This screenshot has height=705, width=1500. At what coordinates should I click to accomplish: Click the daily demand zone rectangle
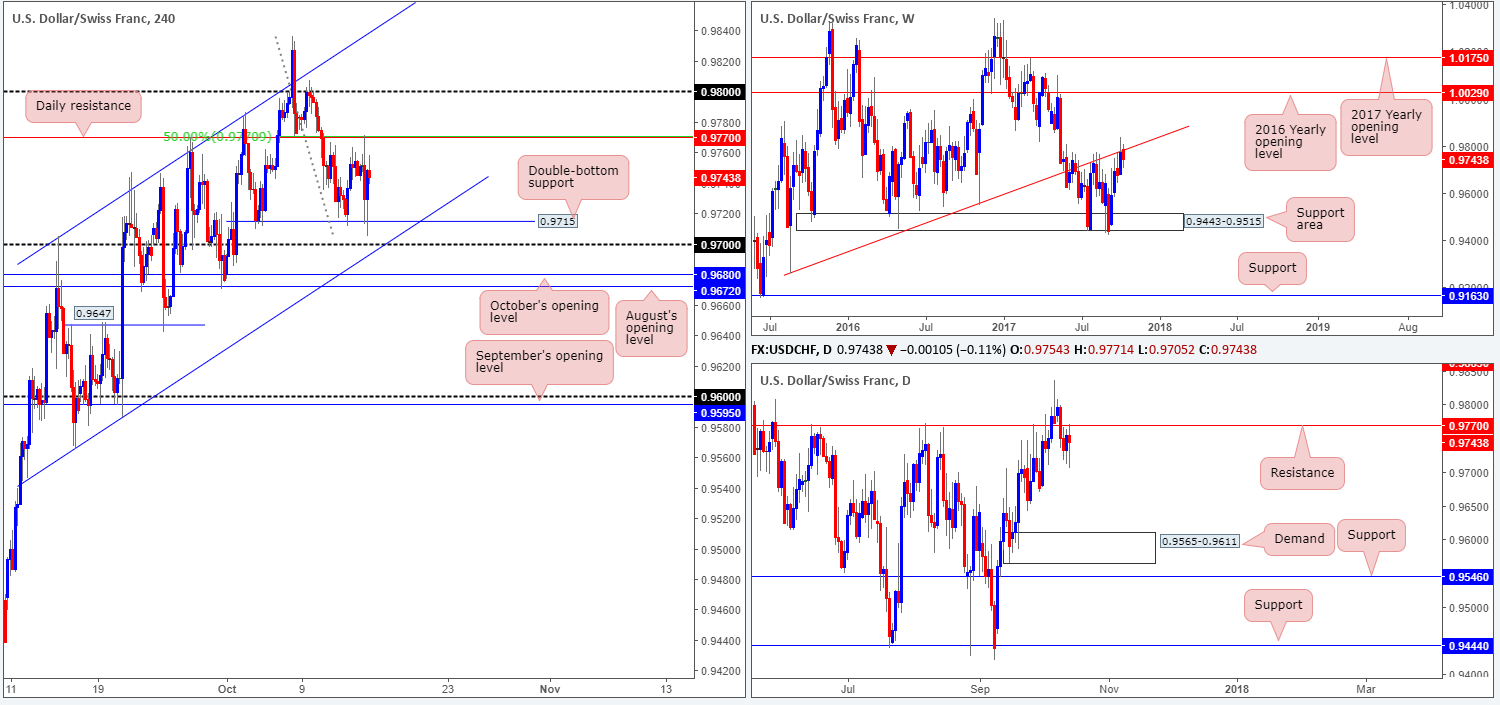tap(1081, 547)
